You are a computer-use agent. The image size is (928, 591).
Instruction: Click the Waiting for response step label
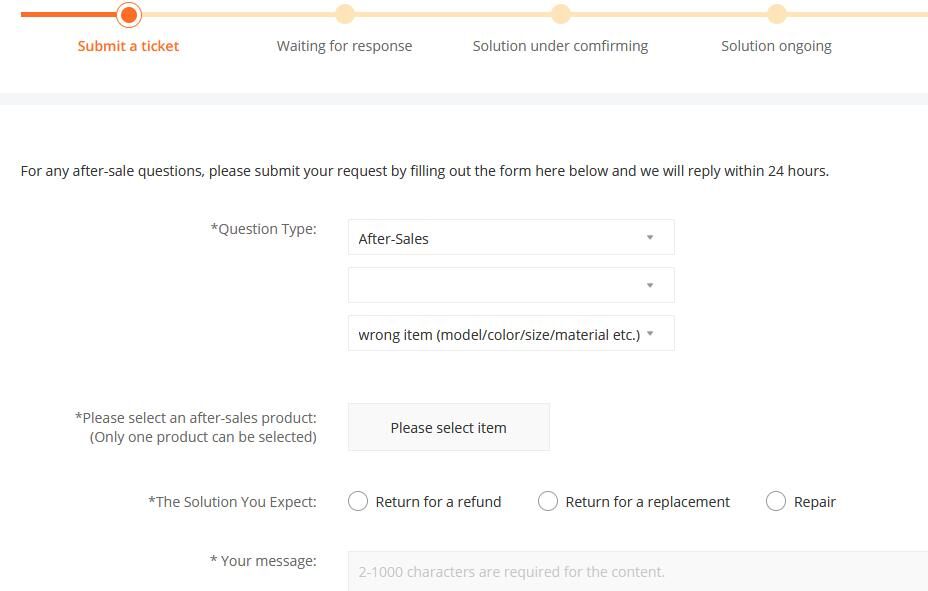pos(344,46)
